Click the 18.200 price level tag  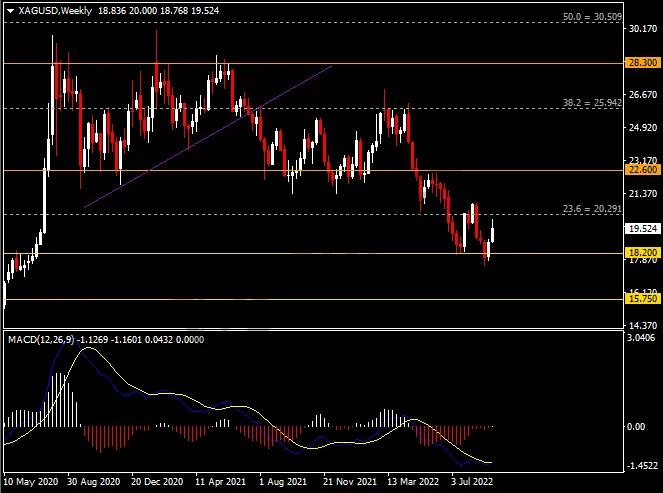point(639,254)
